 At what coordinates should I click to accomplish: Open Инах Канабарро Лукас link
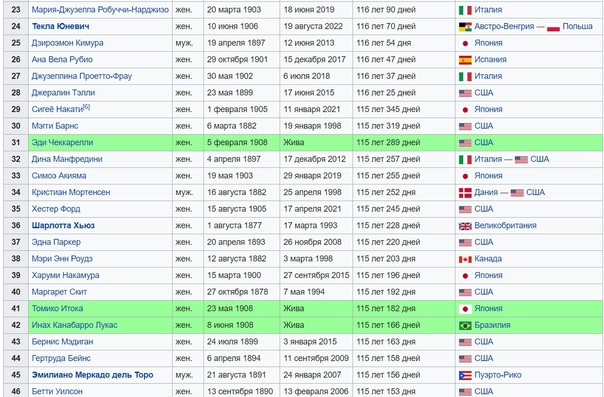74,325
